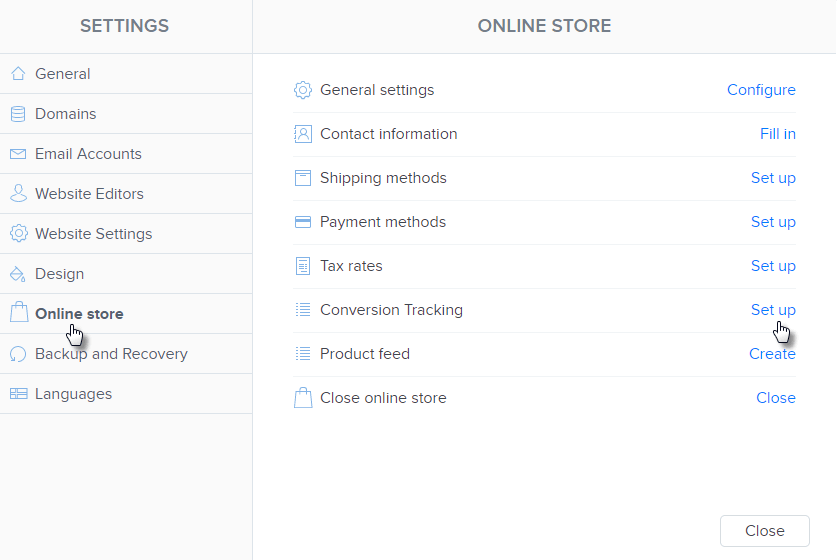Set up Conversion Tracking
Viewport: 837px width, 560px height.
[x=773, y=310]
